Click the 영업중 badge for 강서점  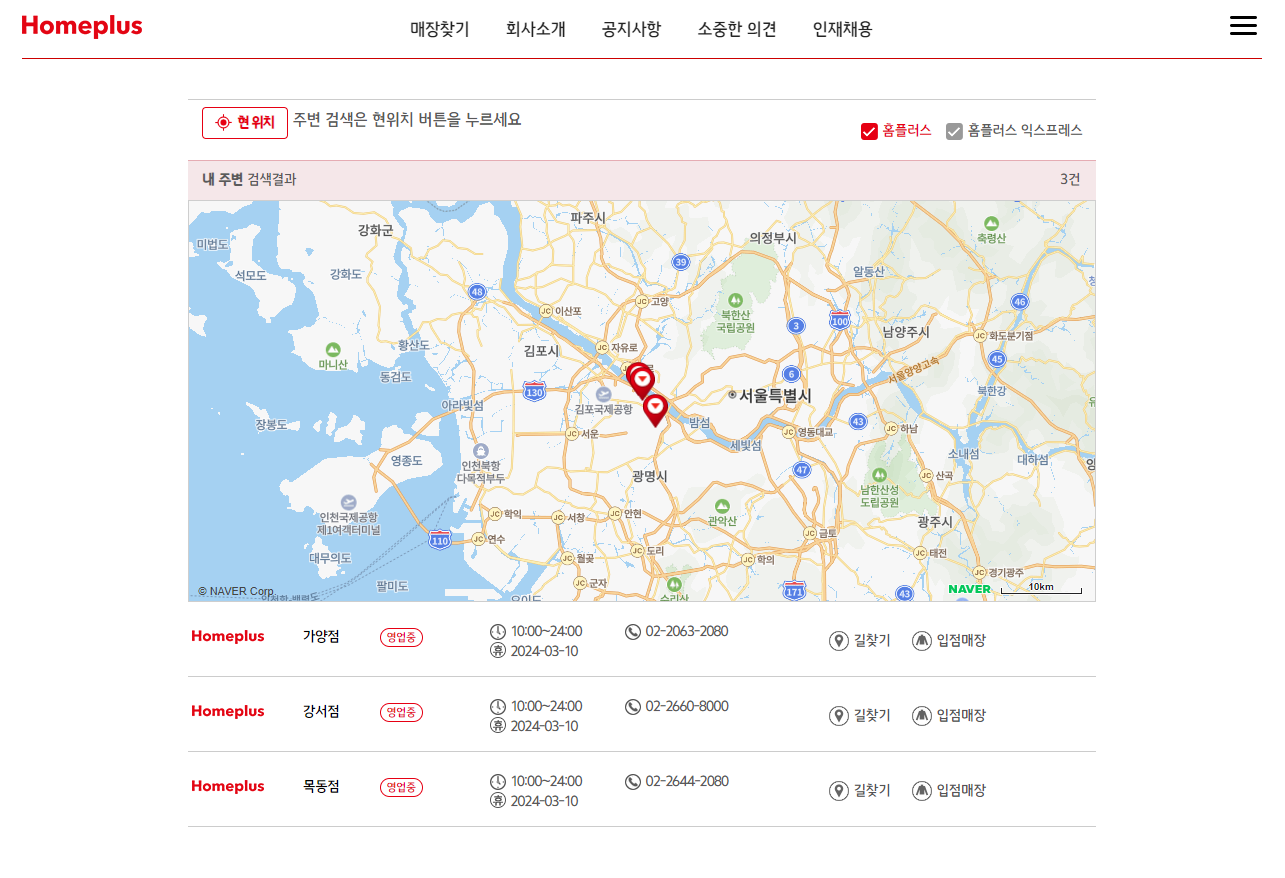coord(401,713)
